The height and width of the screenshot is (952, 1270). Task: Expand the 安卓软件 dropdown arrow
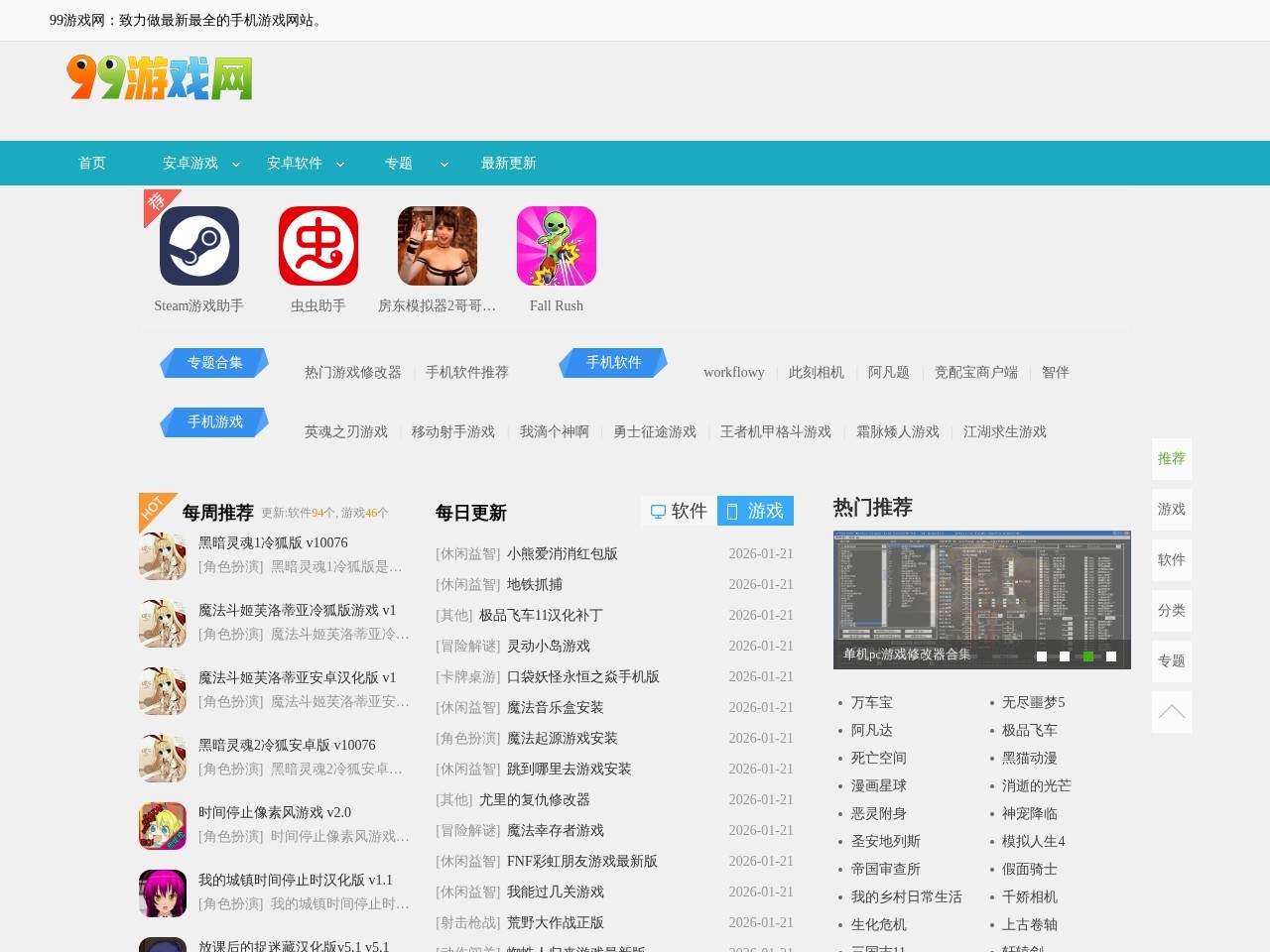pos(340,165)
